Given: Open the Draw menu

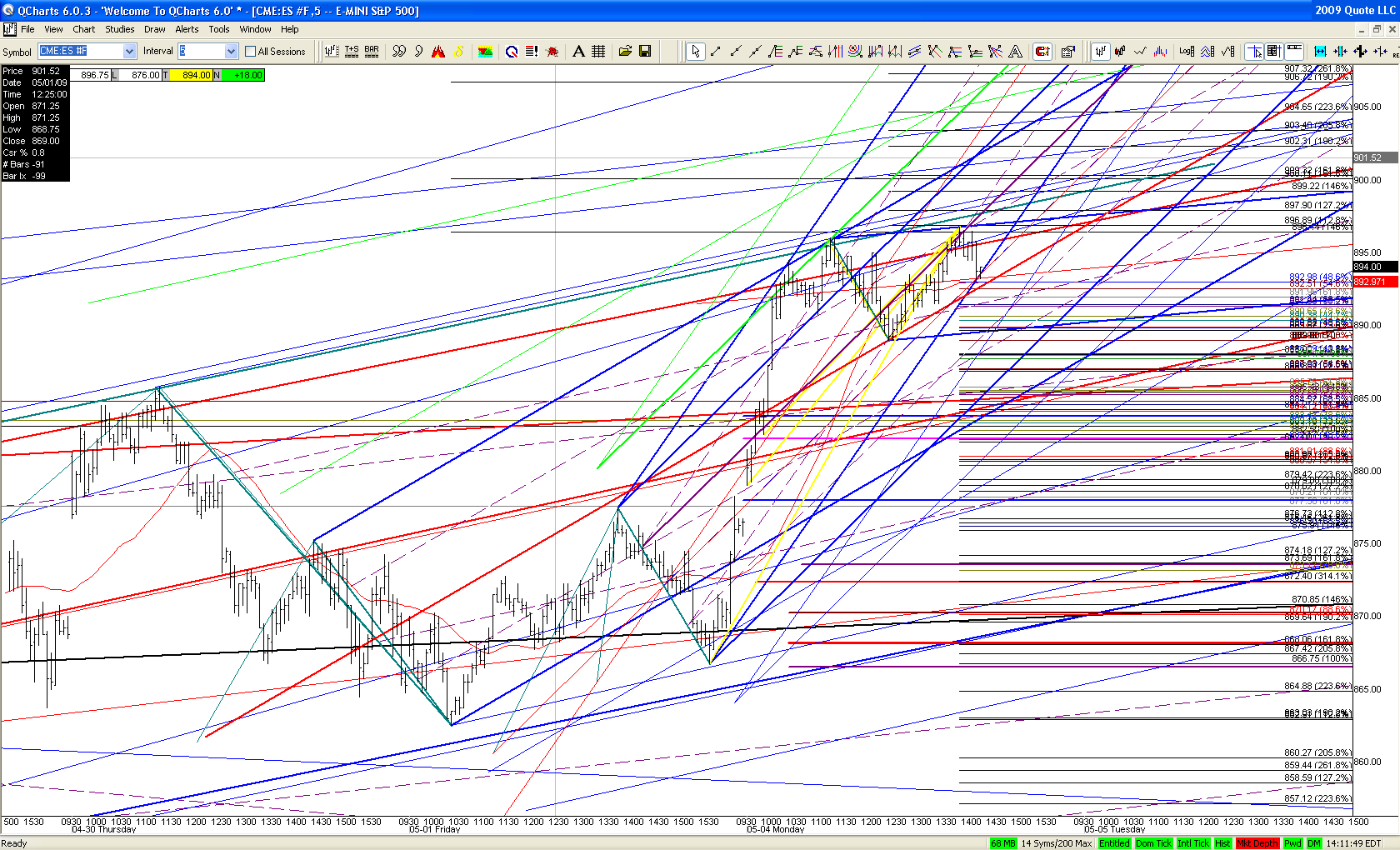Looking at the screenshot, I should coord(155,29).
